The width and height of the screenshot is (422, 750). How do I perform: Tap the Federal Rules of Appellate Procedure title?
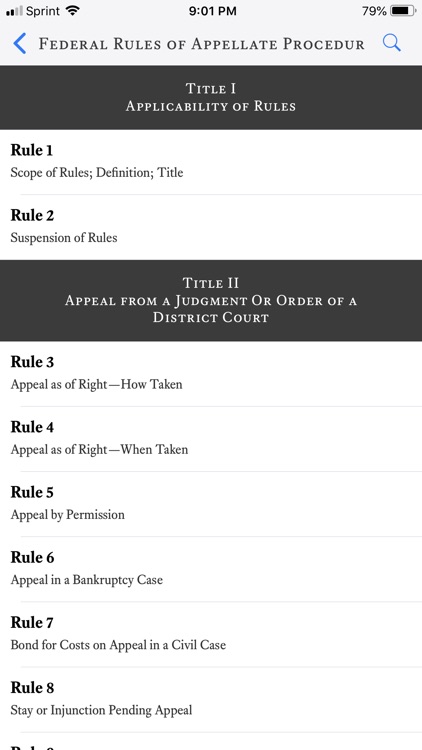pyautogui.click(x=201, y=44)
